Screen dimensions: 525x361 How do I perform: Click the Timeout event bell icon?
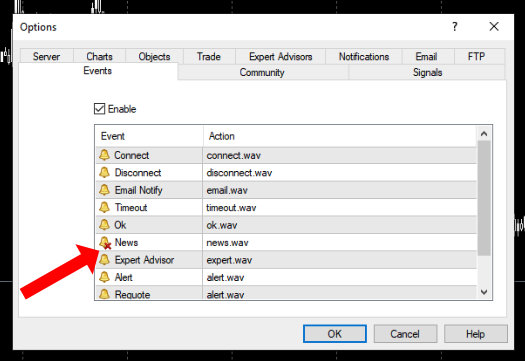pyautogui.click(x=104, y=207)
